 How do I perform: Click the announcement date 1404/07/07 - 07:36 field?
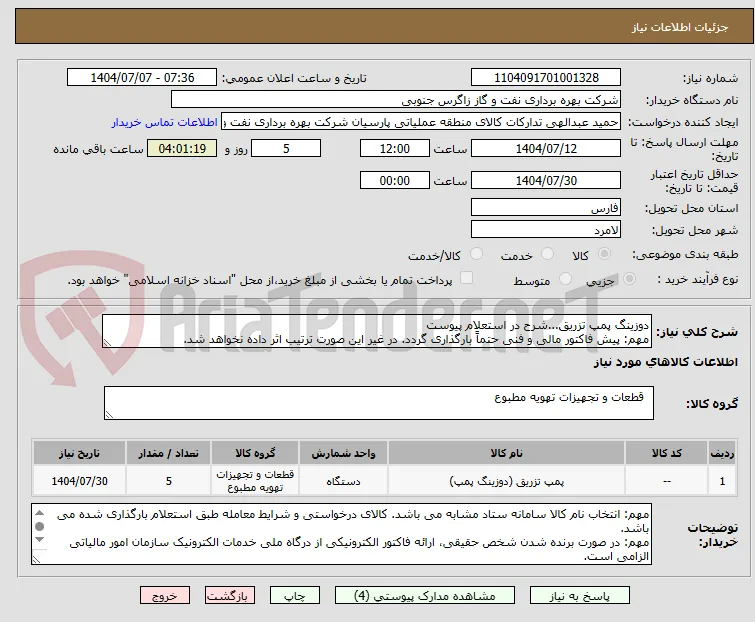pyautogui.click(x=142, y=78)
